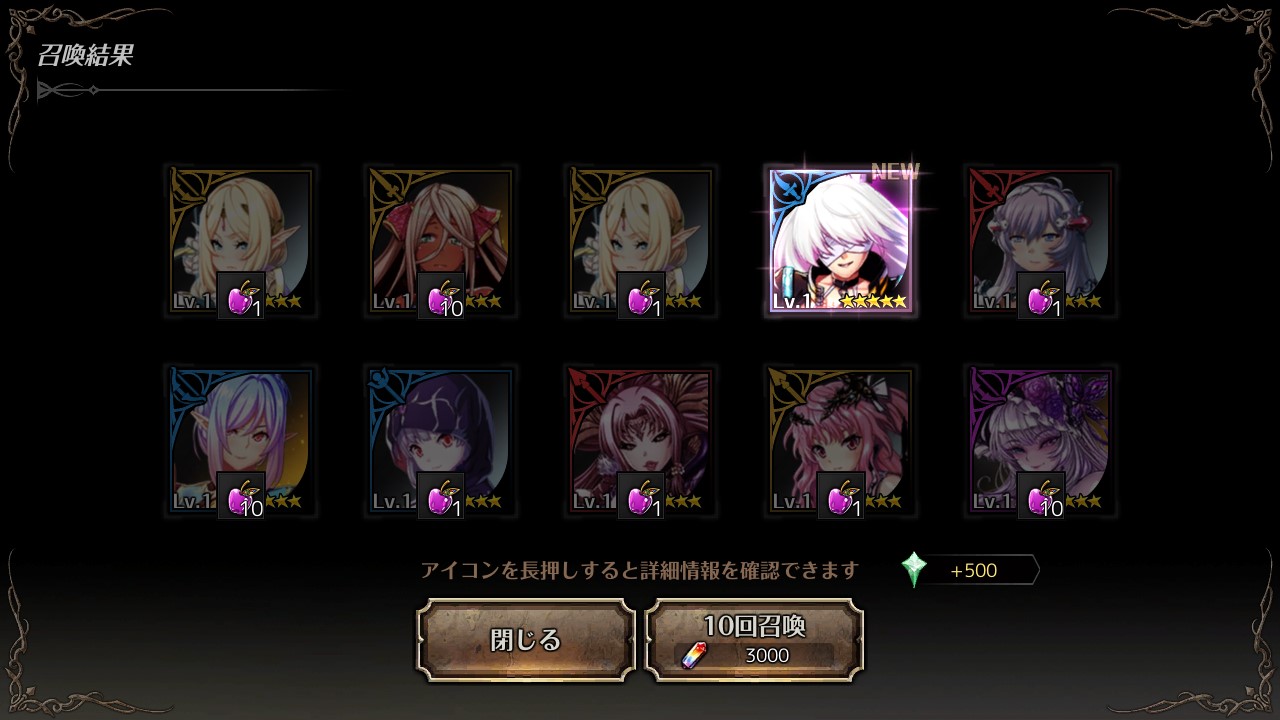Tap the apple icon on first blonde elf card
The height and width of the screenshot is (720, 1280).
(x=241, y=296)
